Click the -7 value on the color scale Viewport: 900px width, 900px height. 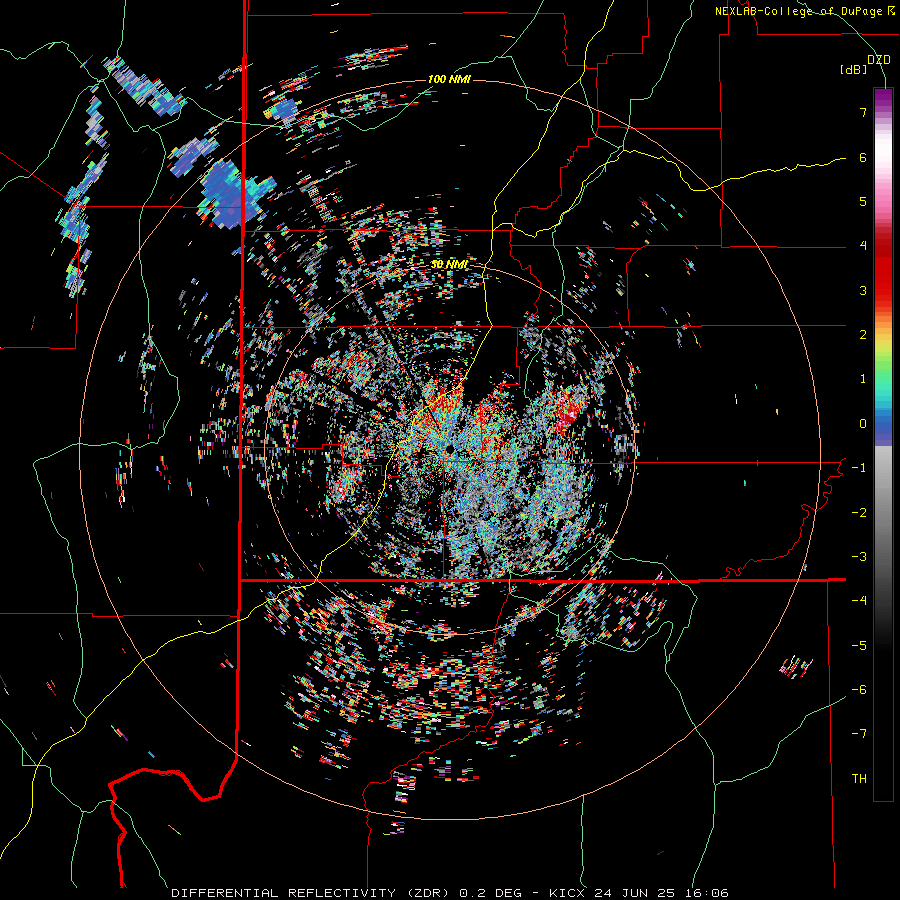859,734
